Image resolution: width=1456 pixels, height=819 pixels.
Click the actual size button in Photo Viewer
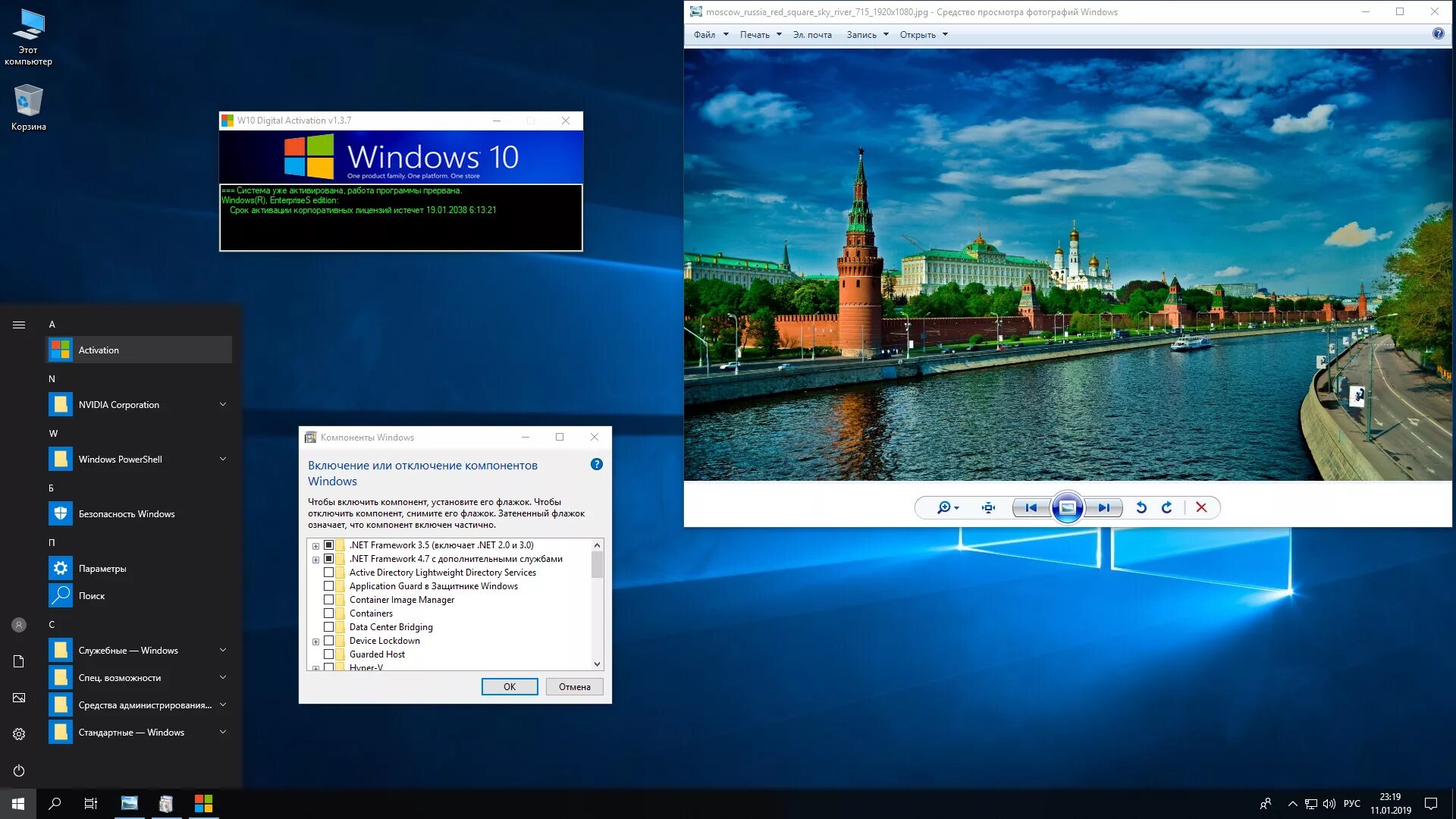[x=988, y=508]
